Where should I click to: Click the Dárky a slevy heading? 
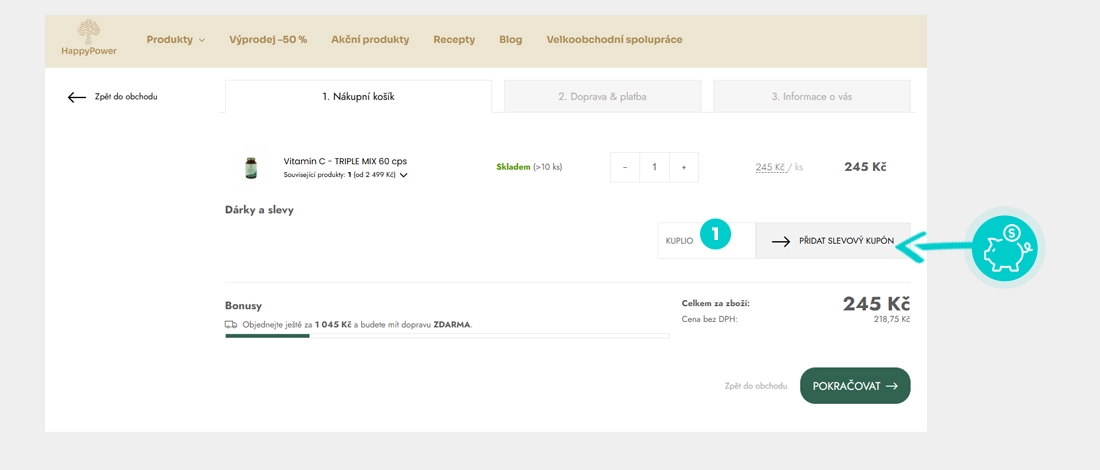click(x=260, y=210)
